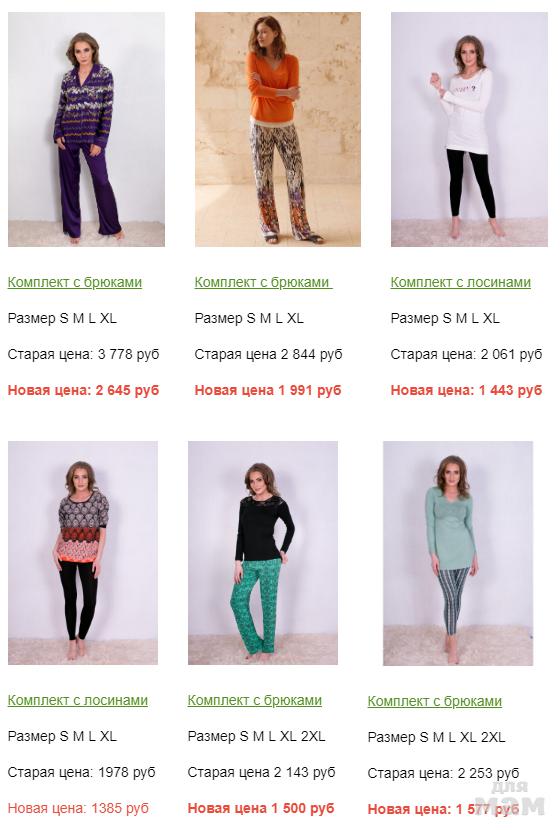Click the 'Старая цена: 2 253 руб' text
560x830 pixels.
[443, 773]
